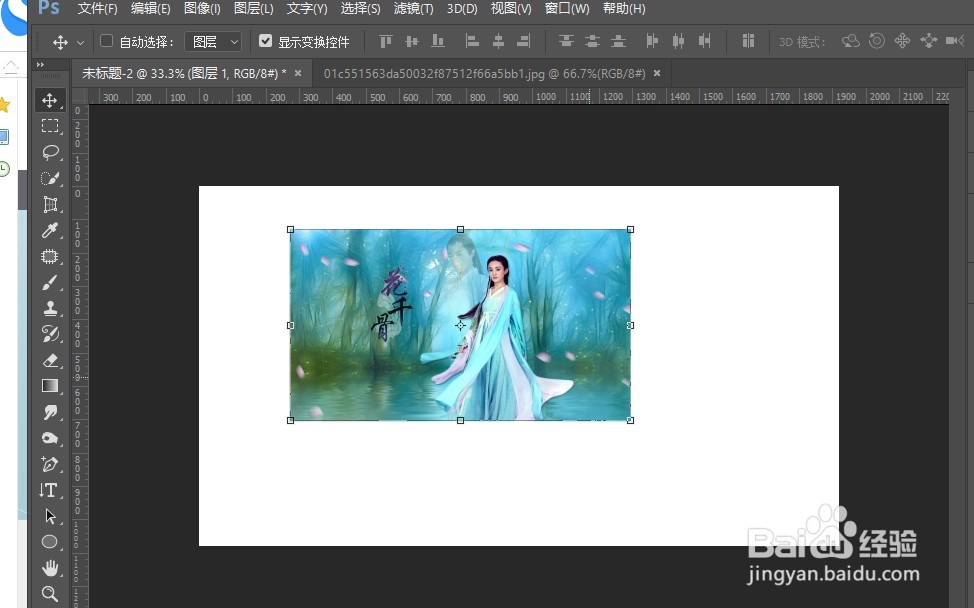Select the Ellipse shape tool
The width and height of the screenshot is (974, 608).
pos(50,542)
